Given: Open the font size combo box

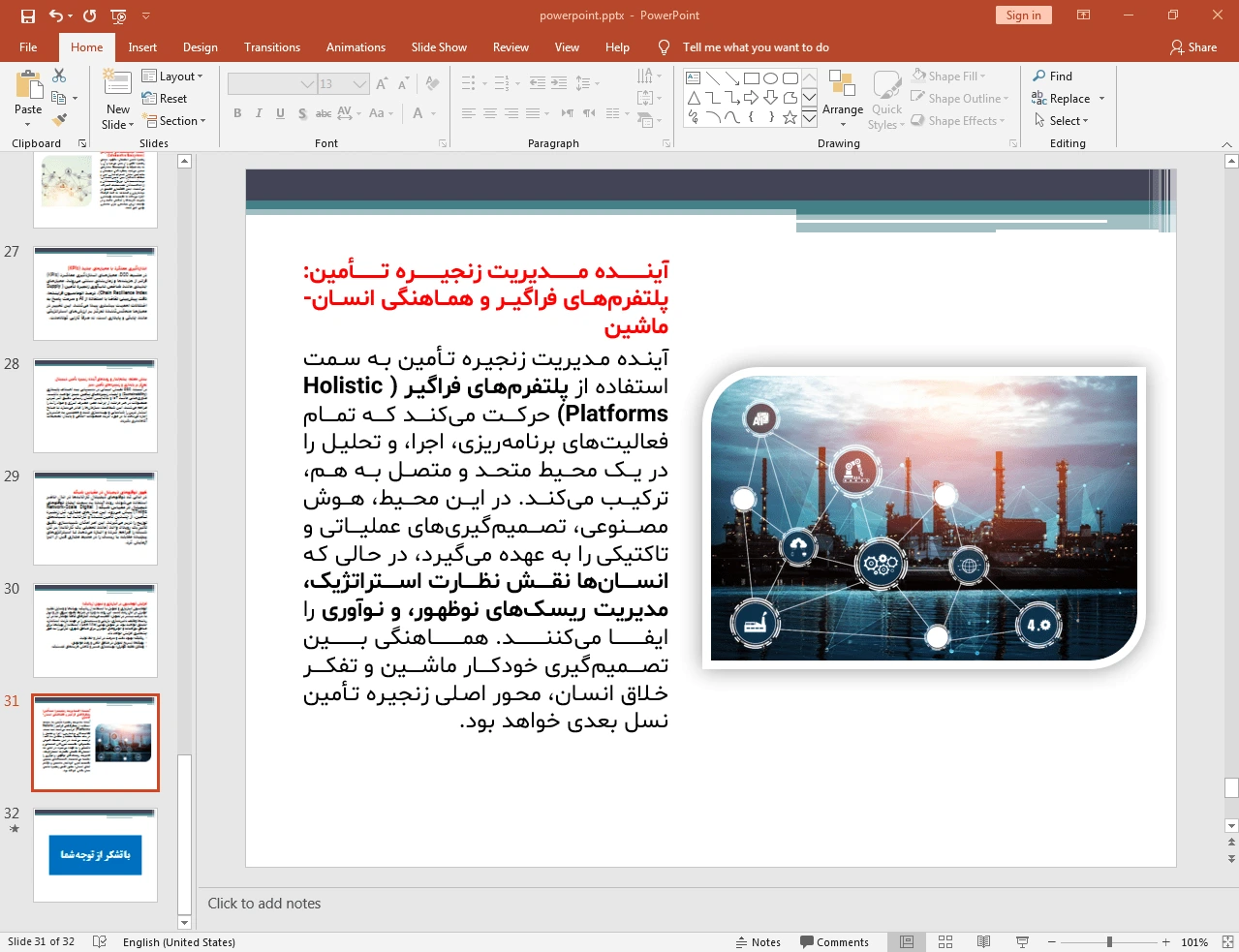Looking at the screenshot, I should 343,84.
